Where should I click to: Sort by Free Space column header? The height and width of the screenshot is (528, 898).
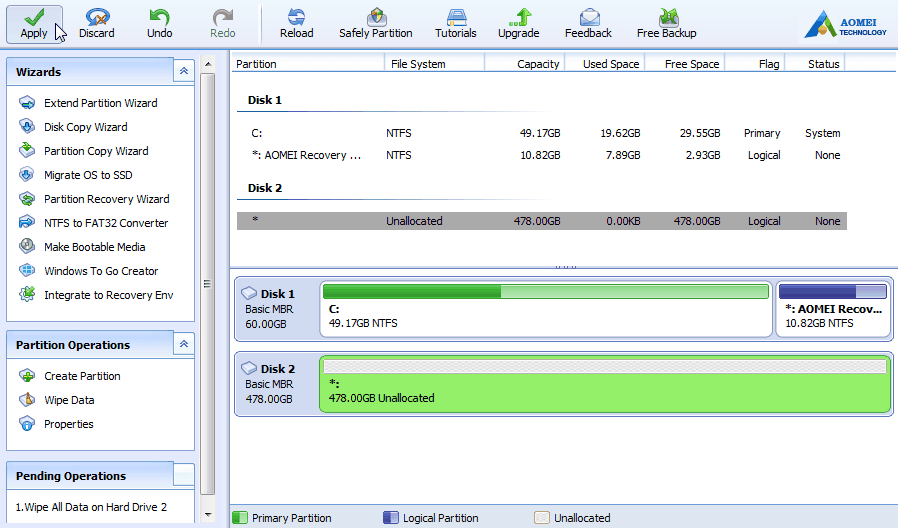coord(685,64)
